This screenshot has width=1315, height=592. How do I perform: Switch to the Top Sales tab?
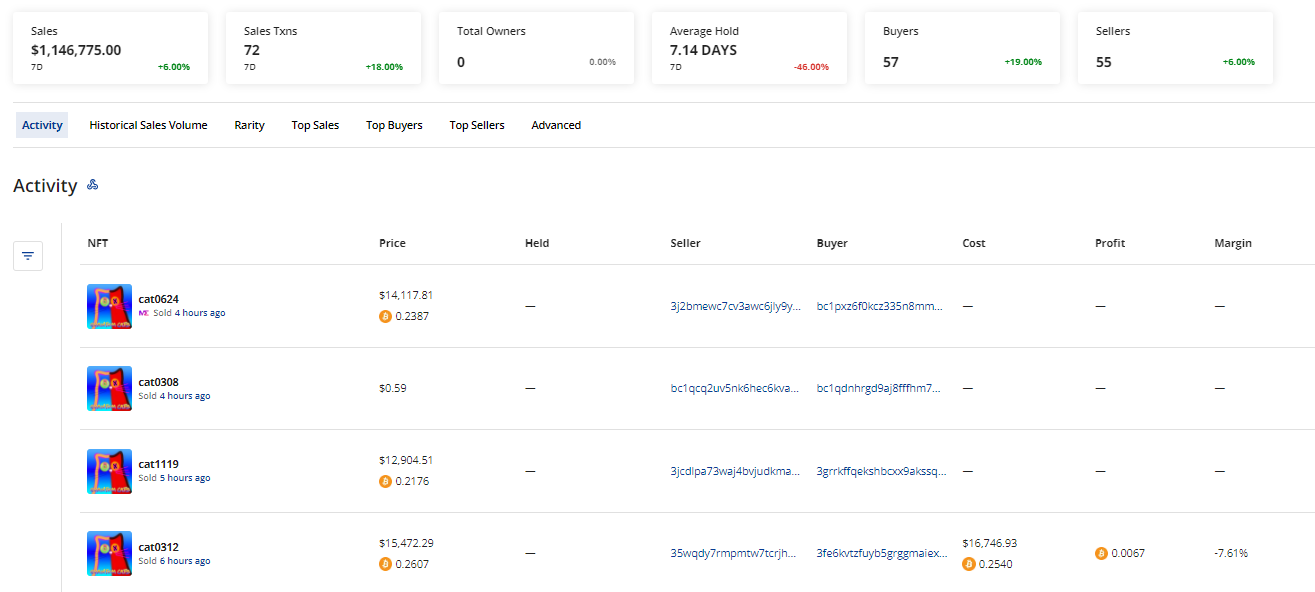pyautogui.click(x=315, y=125)
